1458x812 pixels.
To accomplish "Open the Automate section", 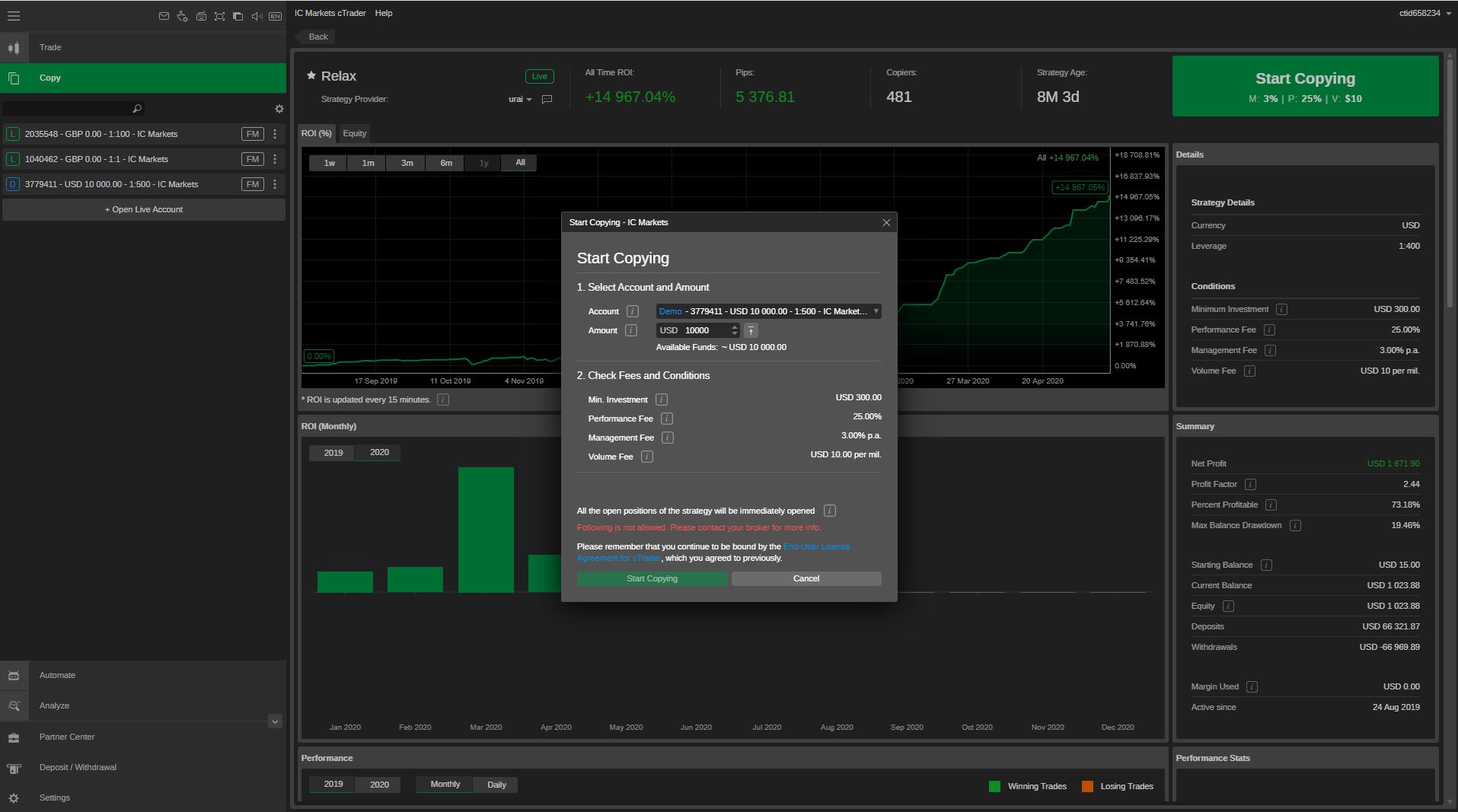I will point(143,675).
